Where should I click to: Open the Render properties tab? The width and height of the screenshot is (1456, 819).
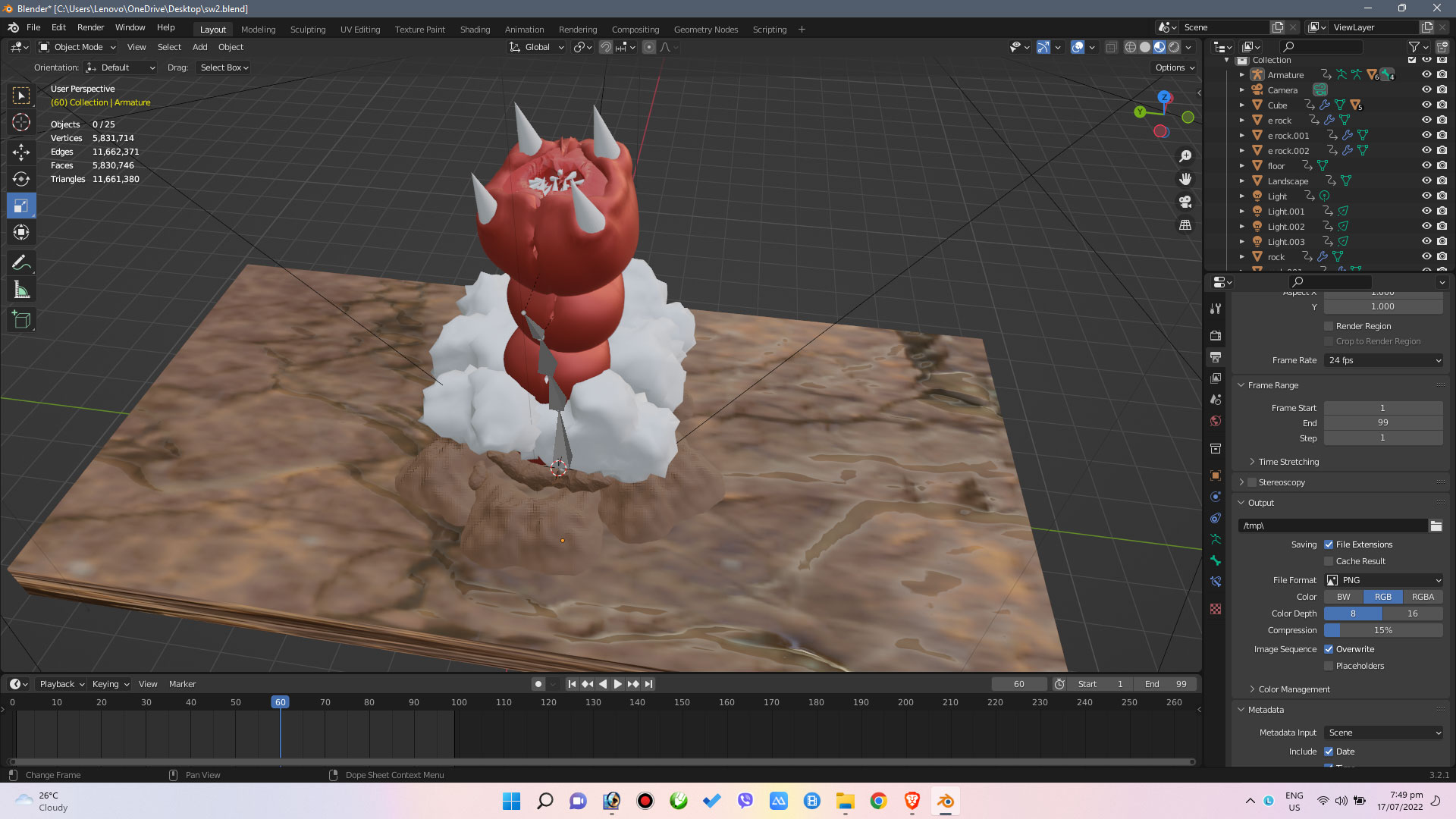point(1216,335)
